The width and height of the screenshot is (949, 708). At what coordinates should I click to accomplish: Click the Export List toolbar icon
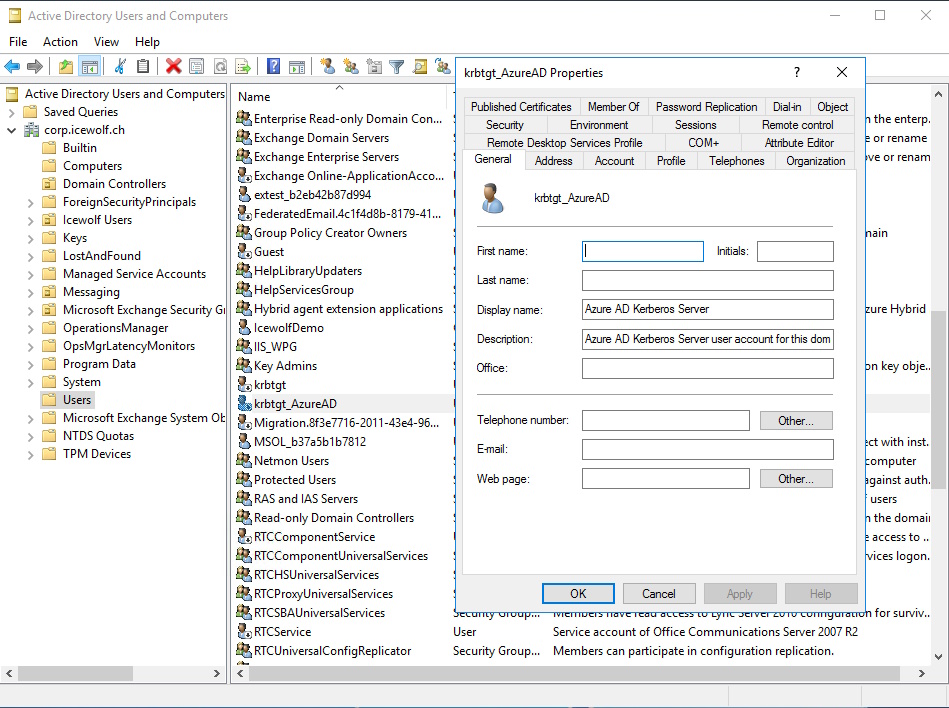click(x=243, y=66)
